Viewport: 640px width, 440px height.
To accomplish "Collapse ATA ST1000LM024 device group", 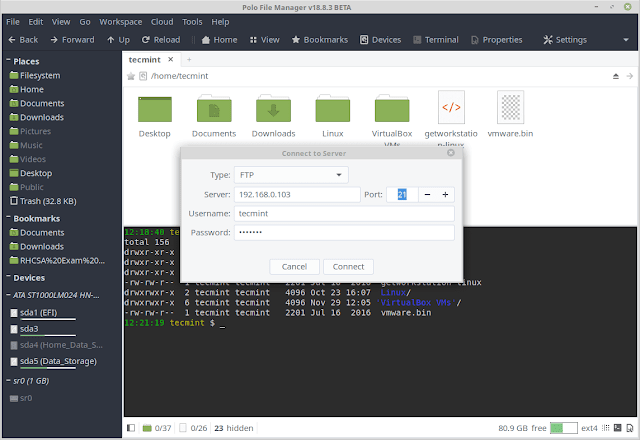I will point(8,295).
